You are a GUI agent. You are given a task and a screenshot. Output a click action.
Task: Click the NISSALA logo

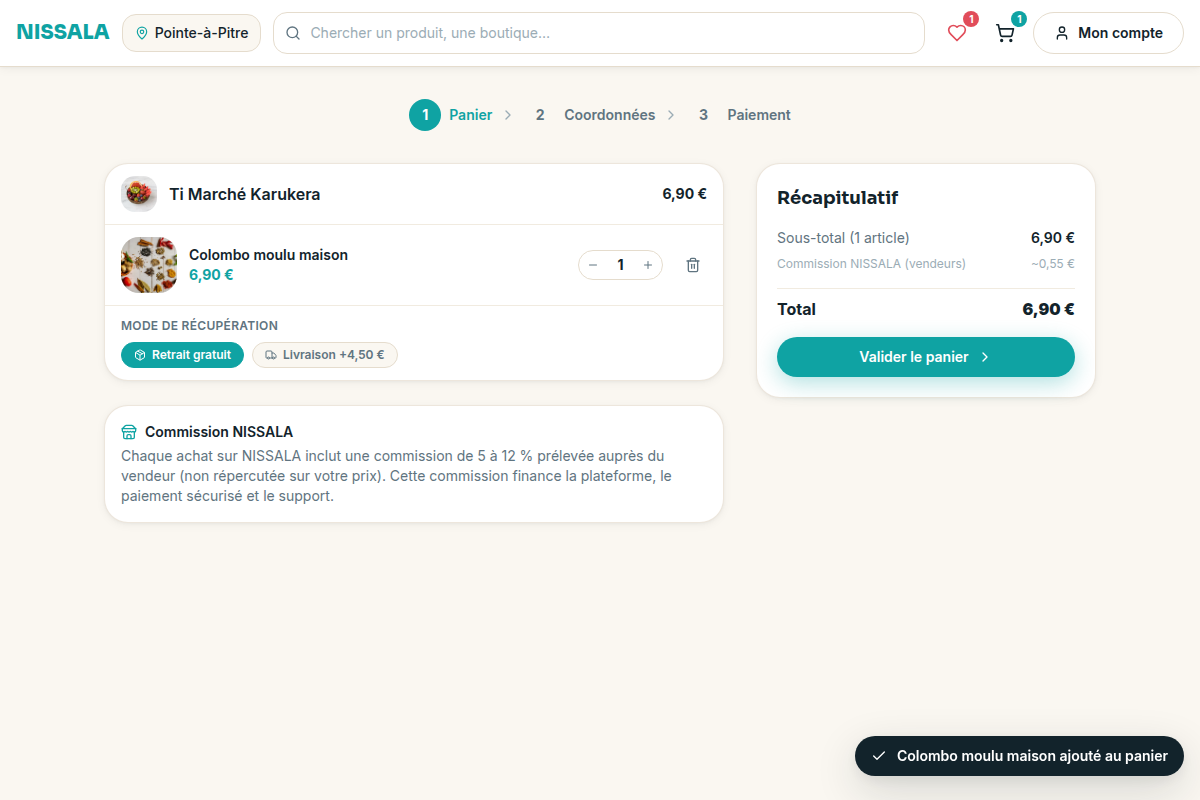tap(63, 32)
